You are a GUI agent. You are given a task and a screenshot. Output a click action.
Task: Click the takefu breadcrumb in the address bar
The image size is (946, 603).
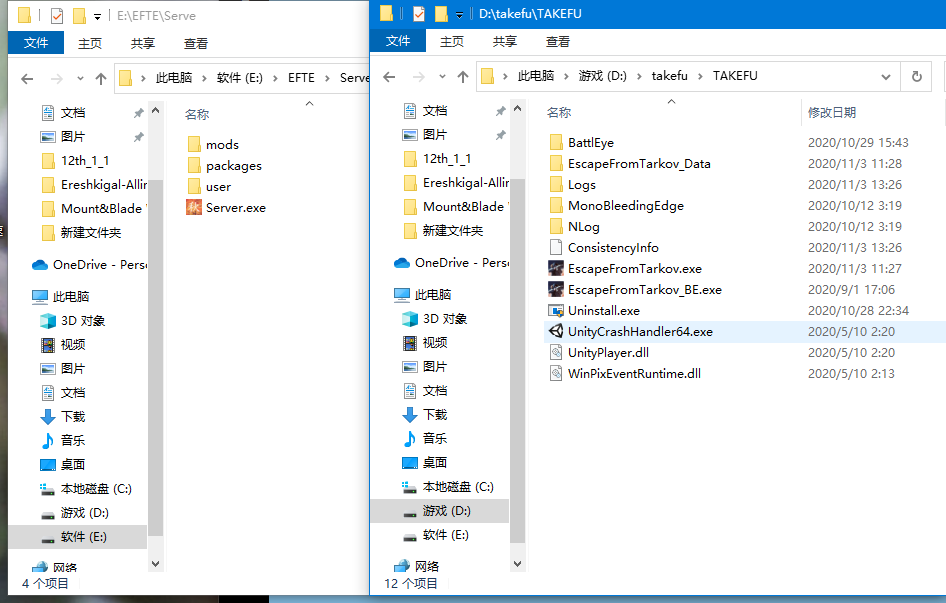[669, 76]
